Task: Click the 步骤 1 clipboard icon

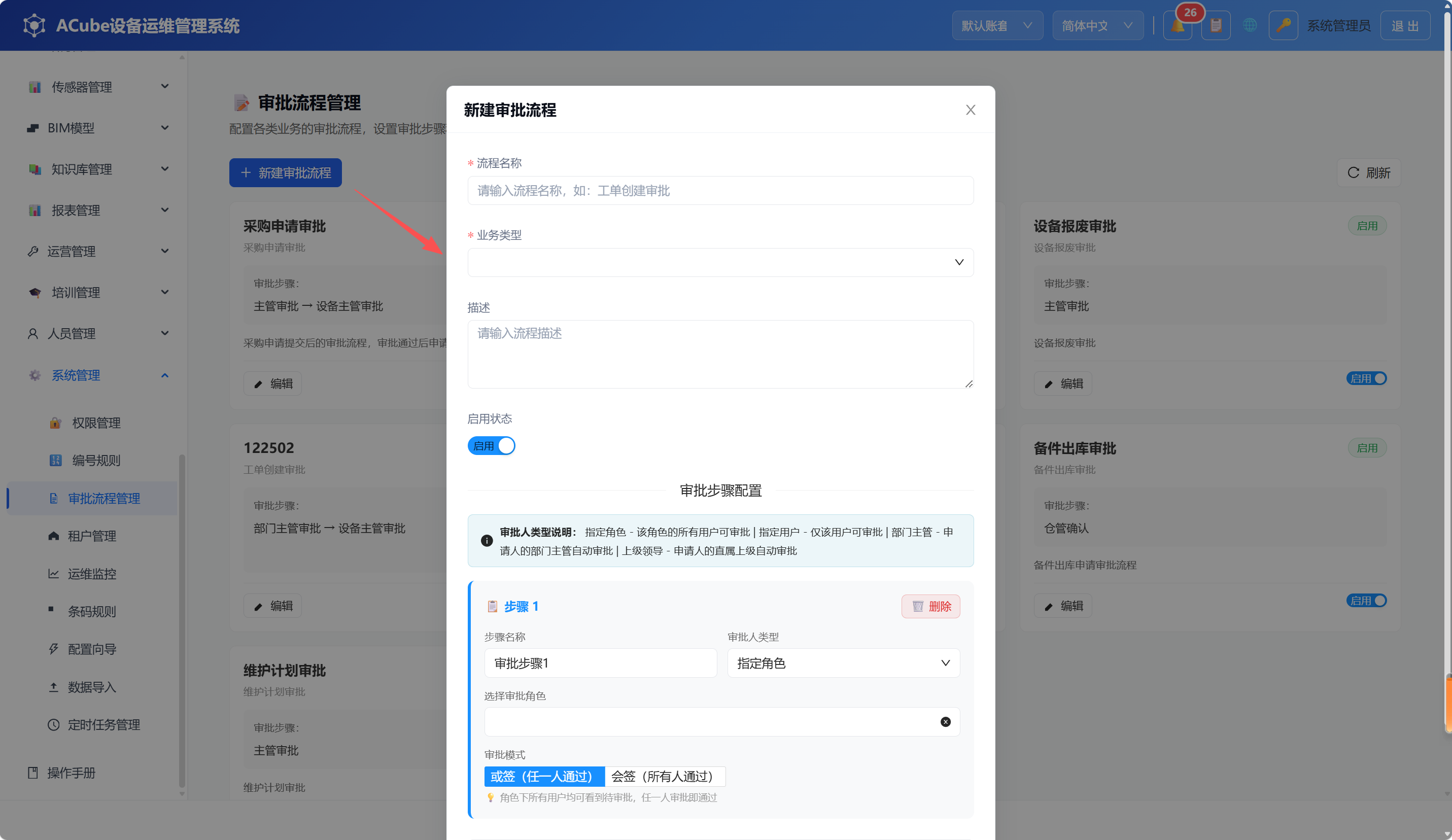Action: (493, 606)
